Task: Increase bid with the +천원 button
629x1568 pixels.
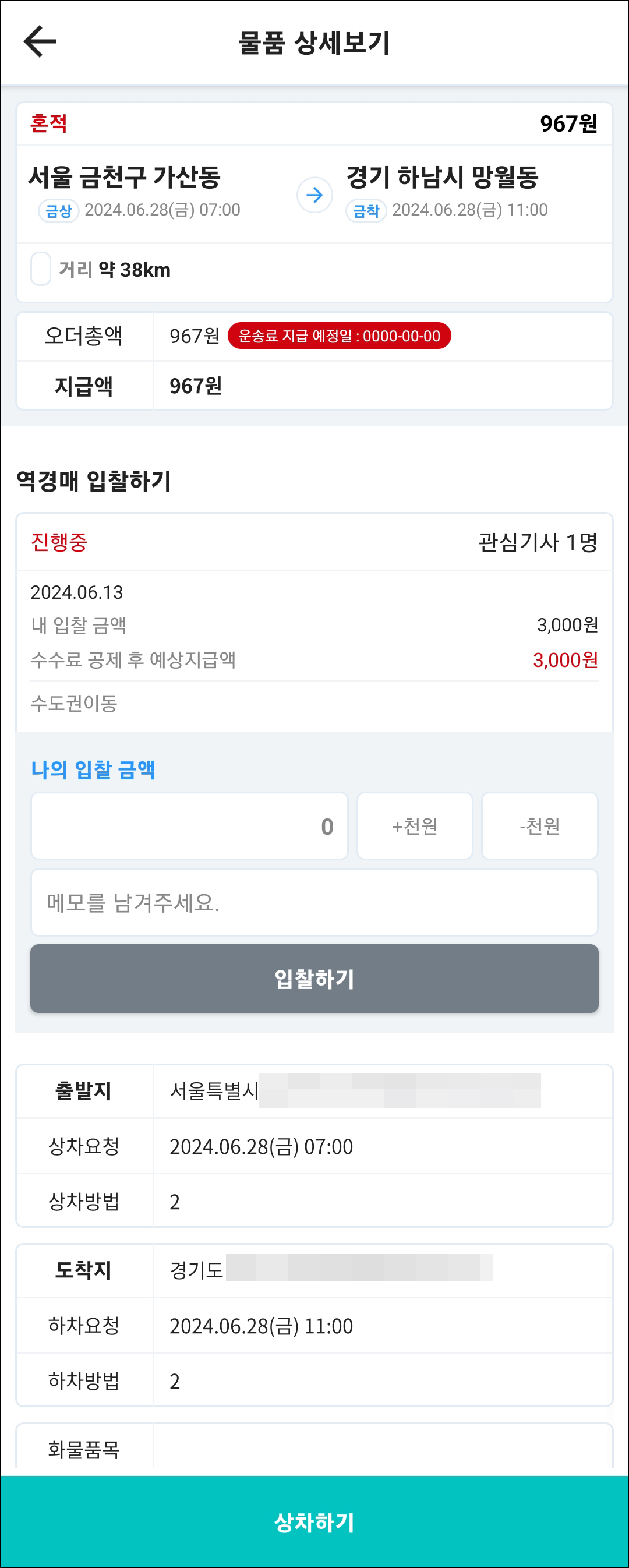Action: click(415, 826)
